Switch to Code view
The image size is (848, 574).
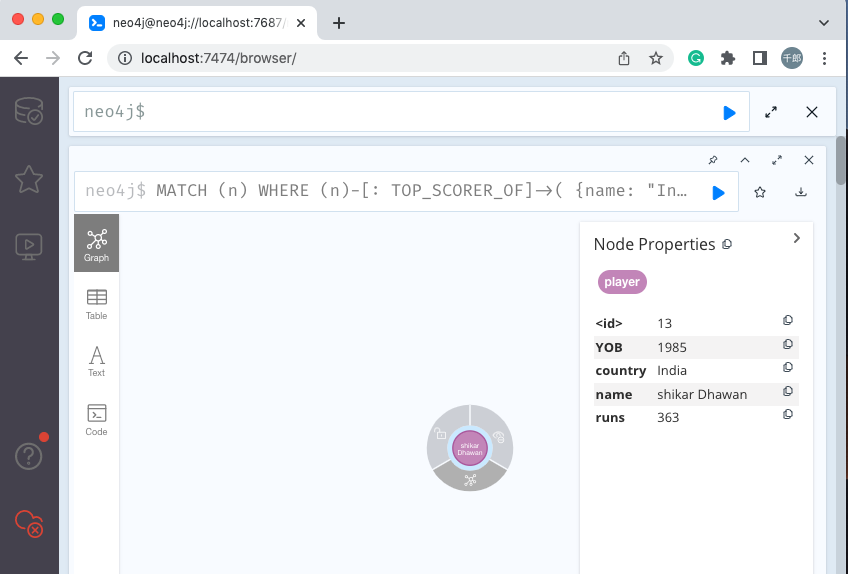coord(96,420)
